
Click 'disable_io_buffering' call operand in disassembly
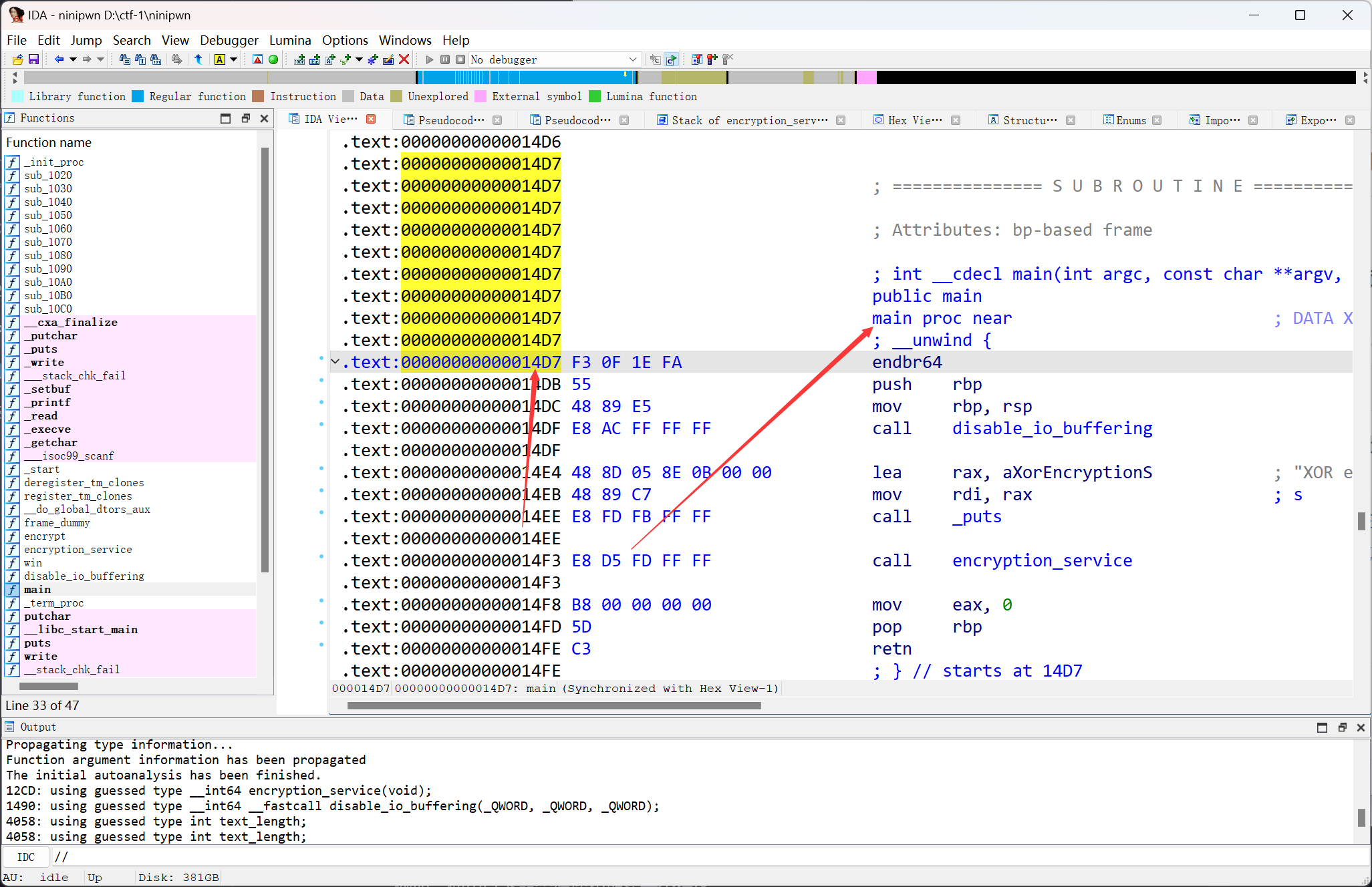tap(1052, 428)
